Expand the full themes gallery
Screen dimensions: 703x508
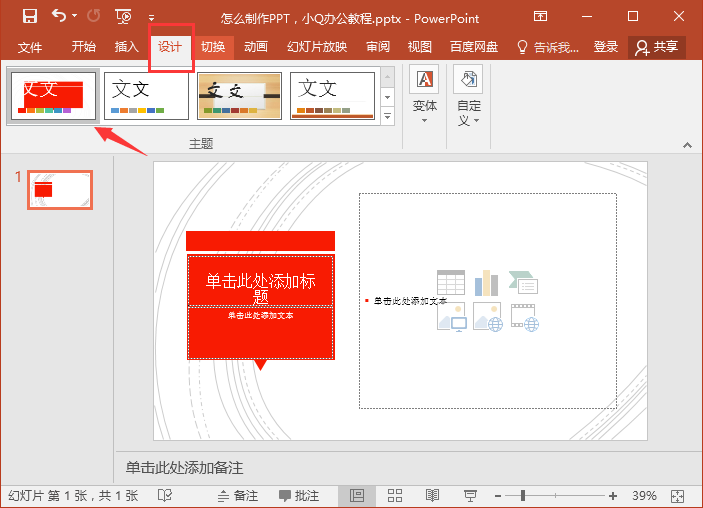tap(387, 116)
